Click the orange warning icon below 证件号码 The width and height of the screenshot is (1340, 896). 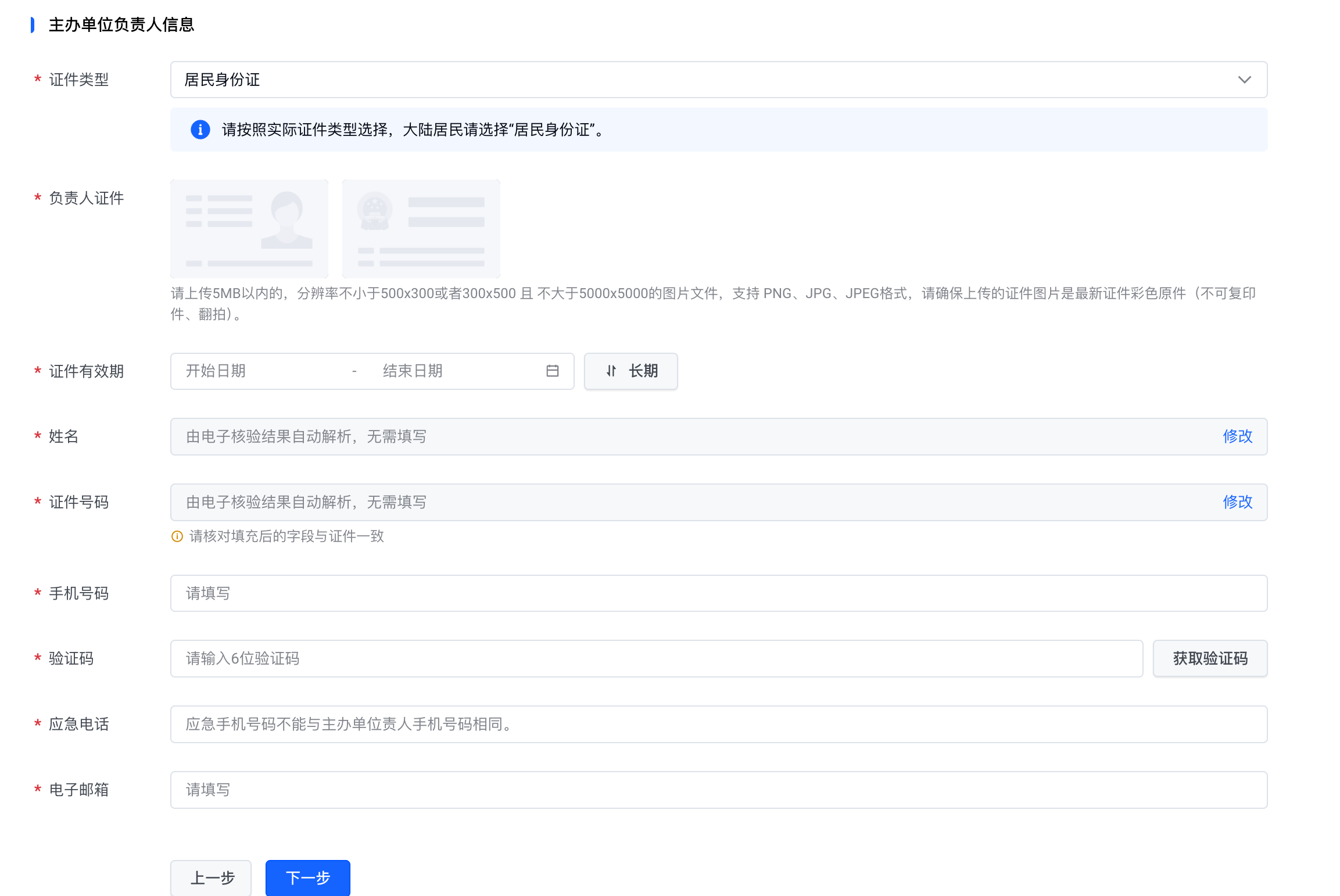point(177,536)
